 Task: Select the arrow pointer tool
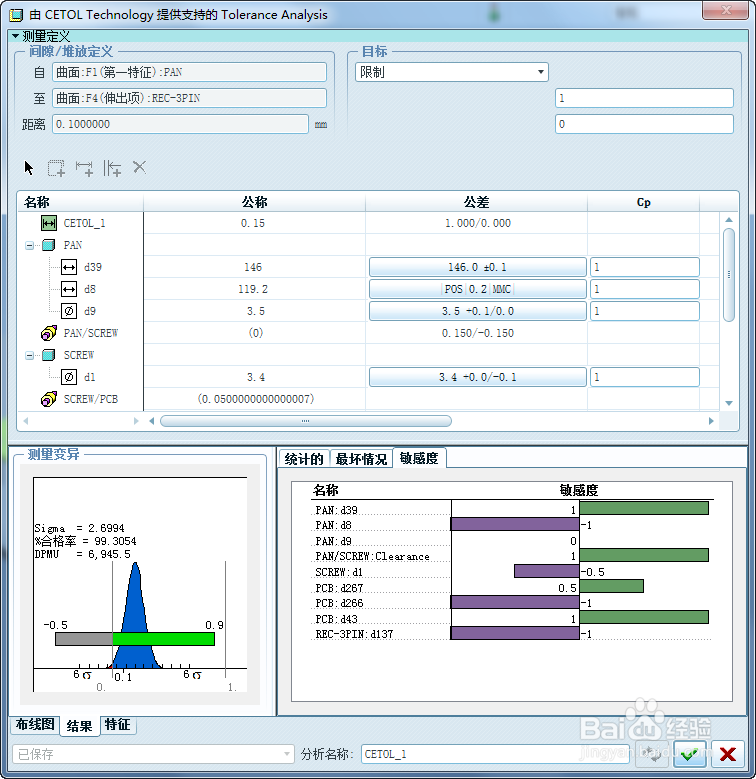click(x=29, y=168)
